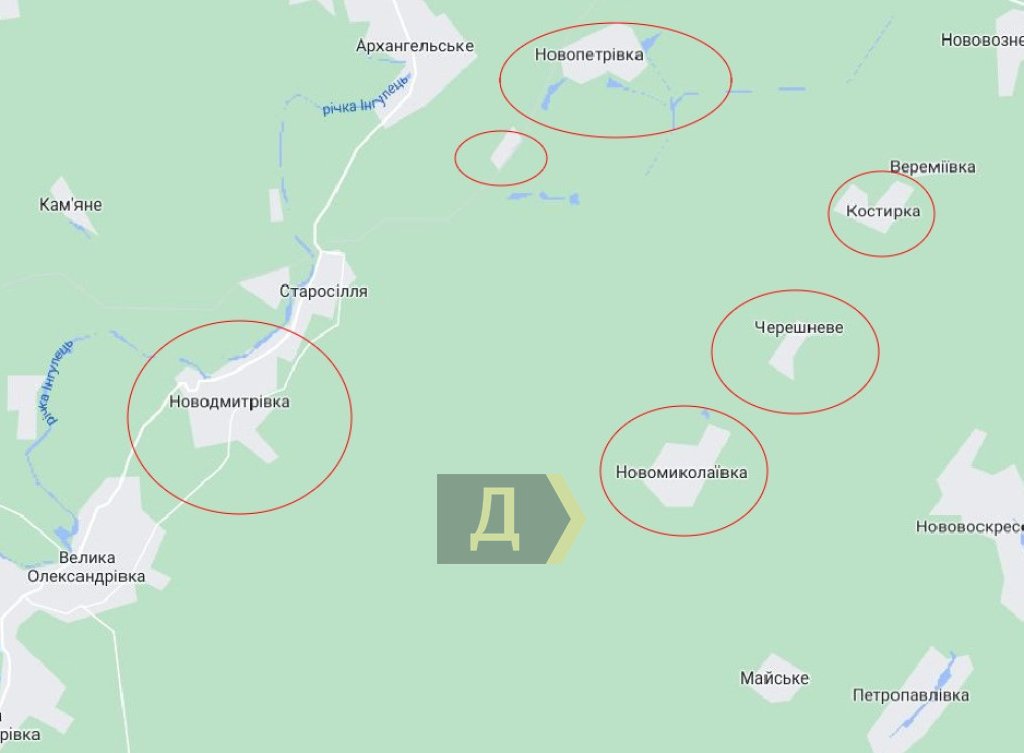Select the Кам'яне village label

pos(71,204)
